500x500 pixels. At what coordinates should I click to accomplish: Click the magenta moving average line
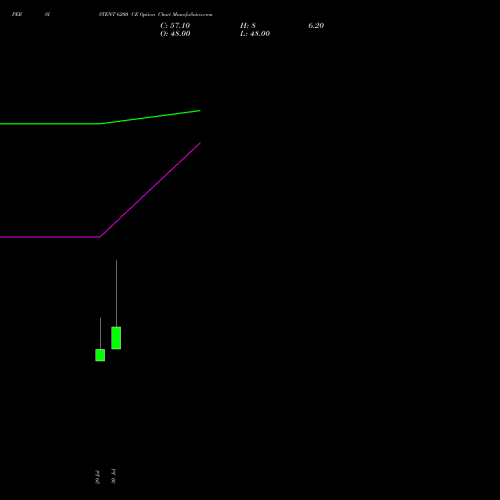pos(100,237)
